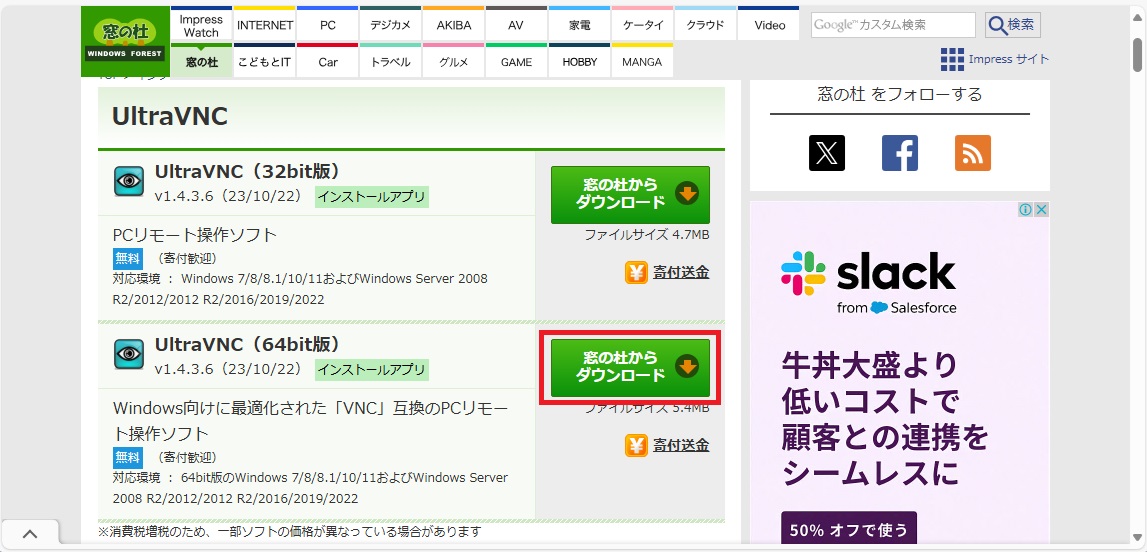Click the 50% オフで使う ad button
The image size is (1147, 552).
pyautogui.click(x=849, y=530)
